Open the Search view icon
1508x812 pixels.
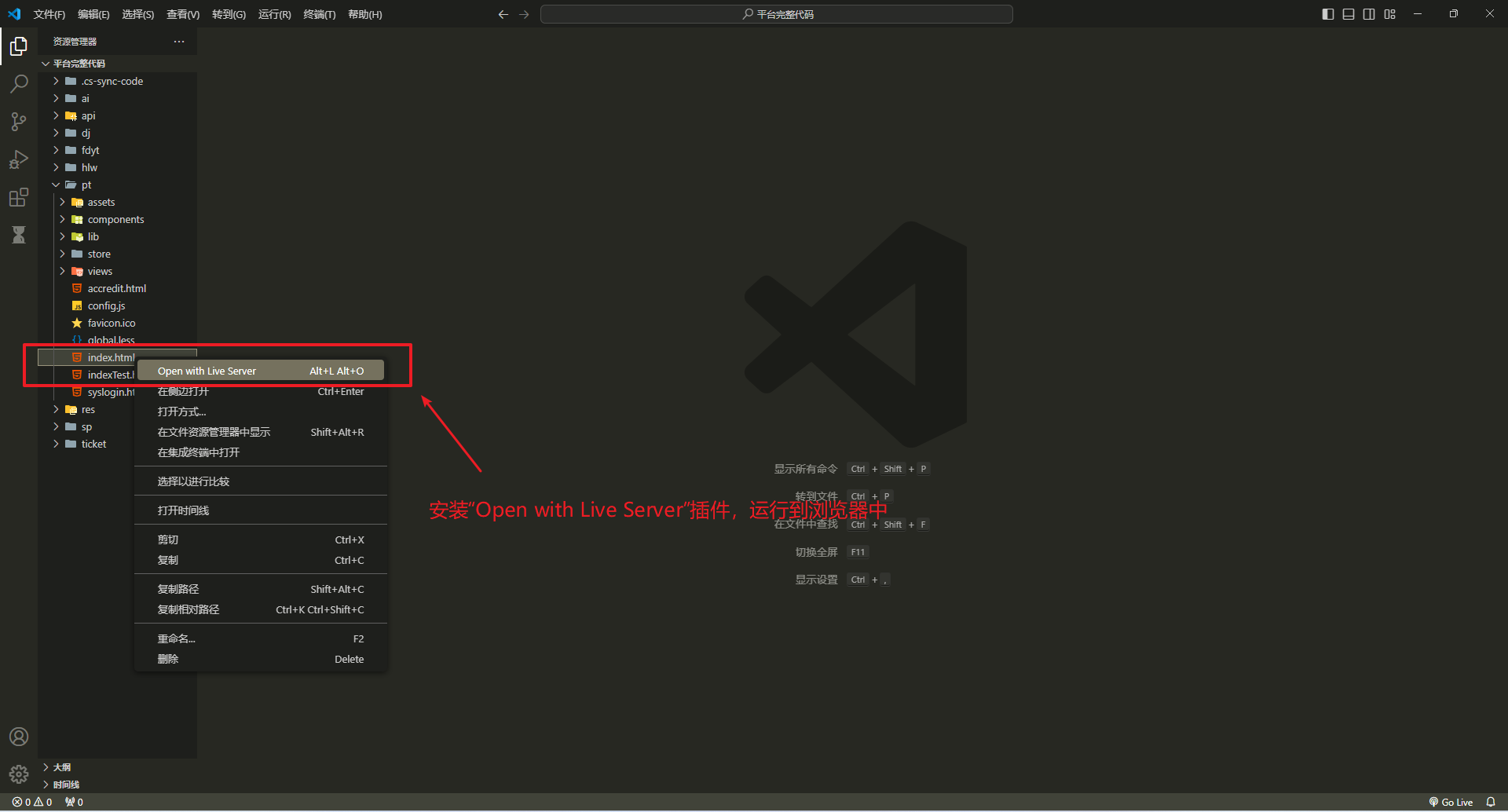click(x=19, y=84)
